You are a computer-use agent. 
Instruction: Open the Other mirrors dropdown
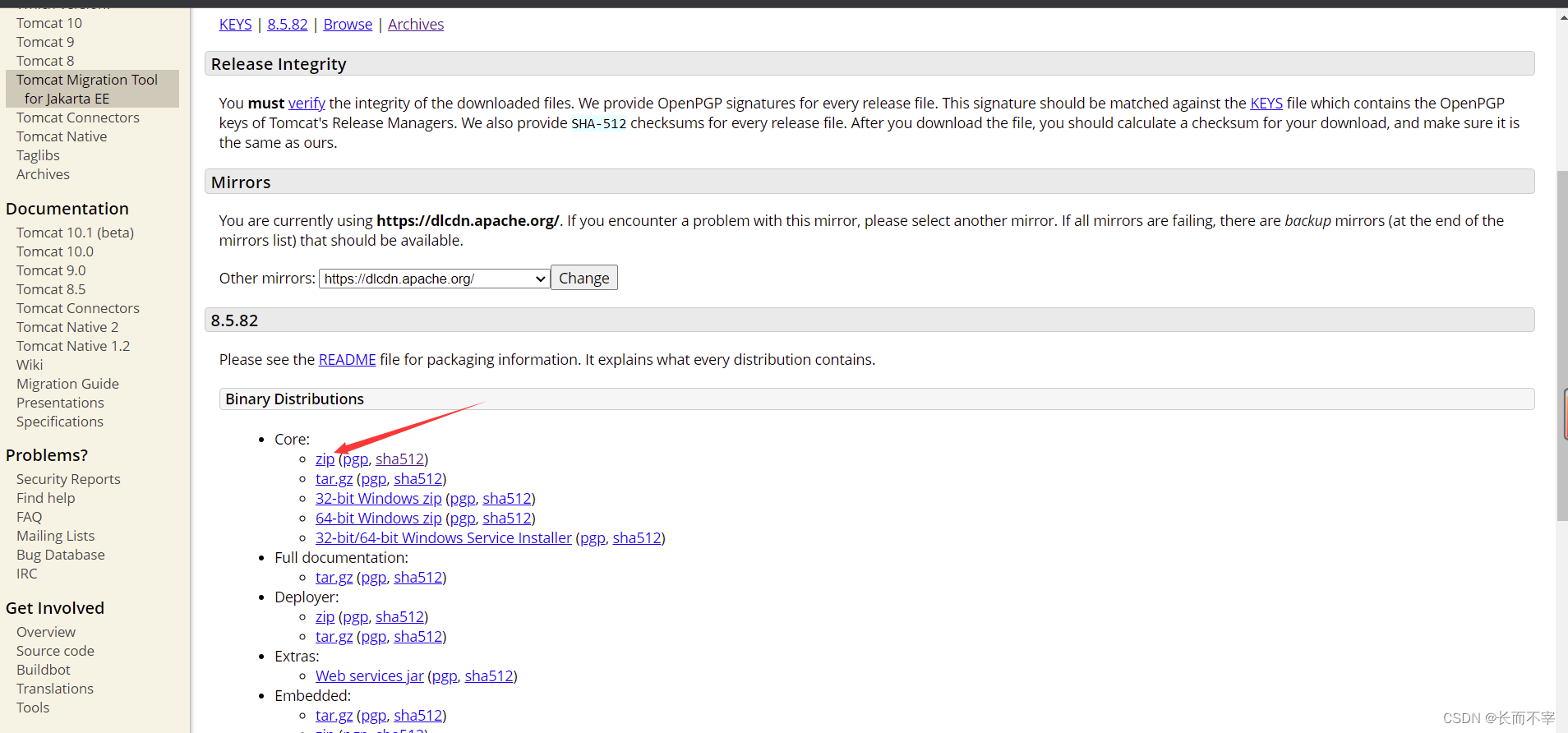(x=435, y=279)
